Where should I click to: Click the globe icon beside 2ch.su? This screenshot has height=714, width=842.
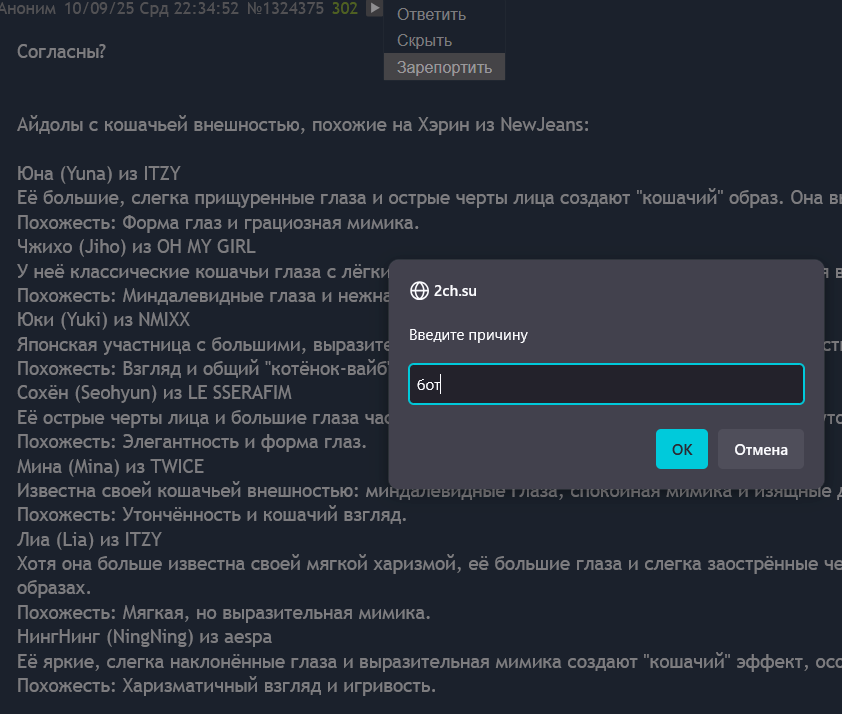pos(419,291)
